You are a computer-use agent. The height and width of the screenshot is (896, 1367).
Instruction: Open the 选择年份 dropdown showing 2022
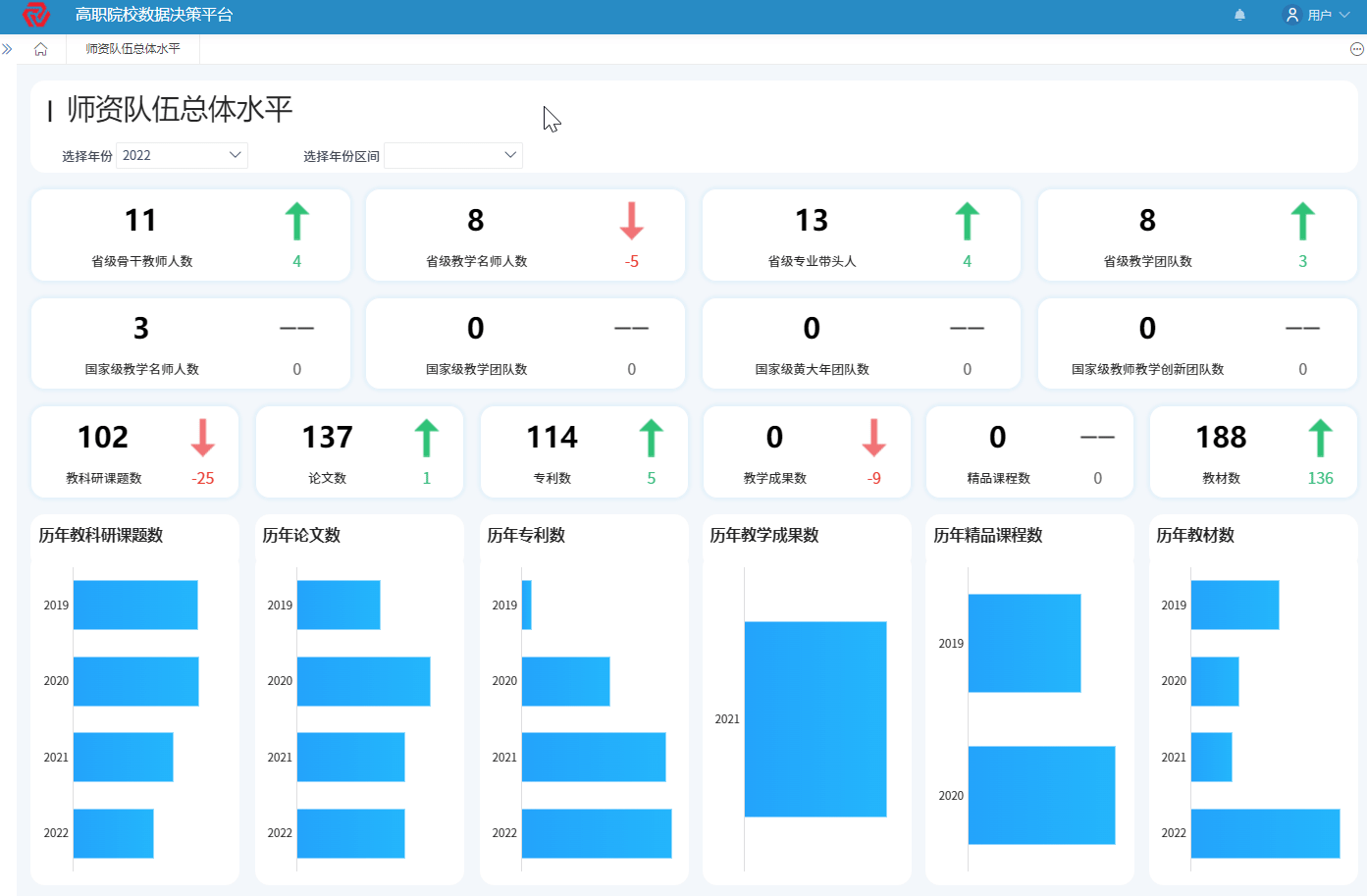click(182, 155)
